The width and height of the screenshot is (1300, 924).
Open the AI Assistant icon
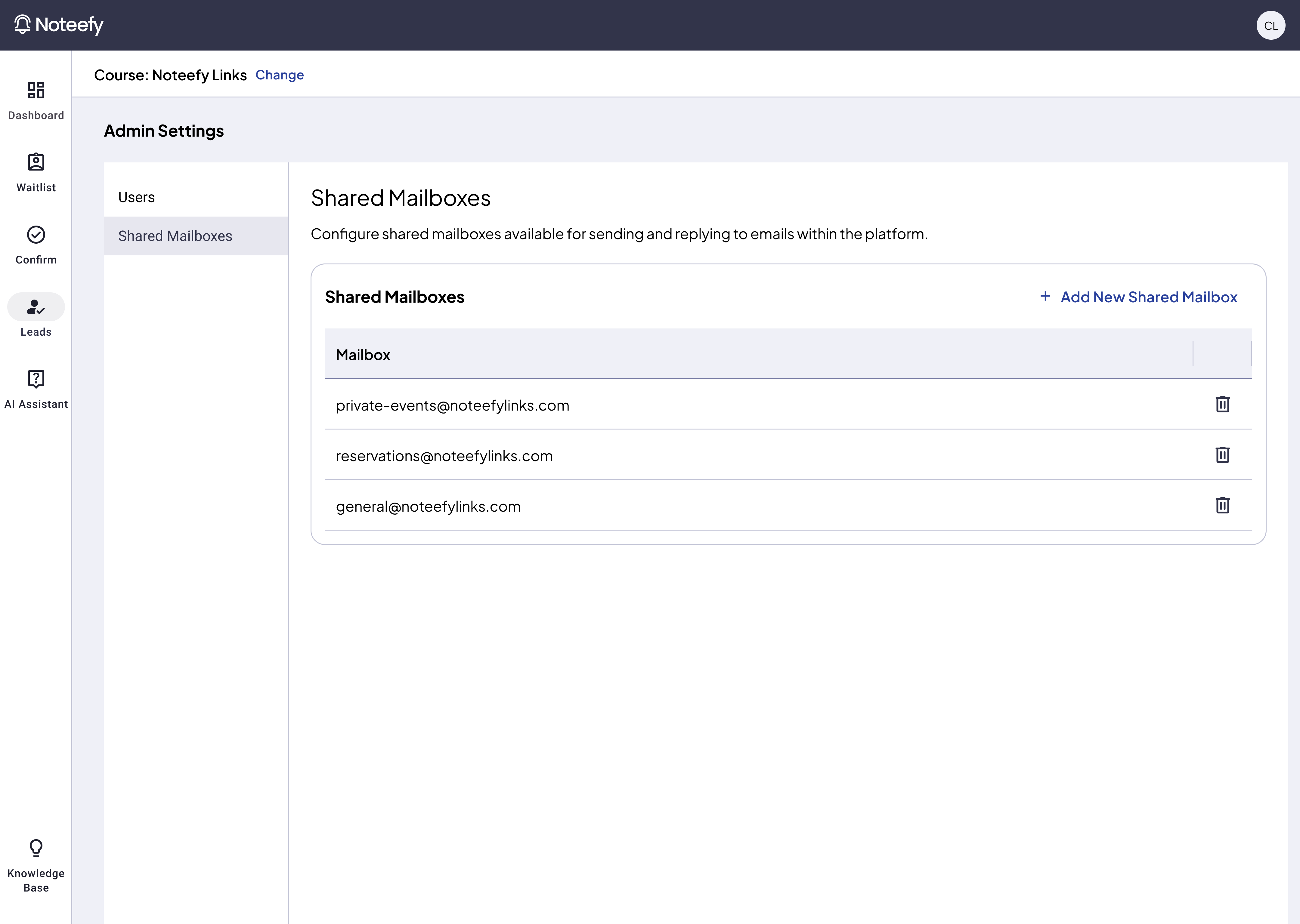click(x=36, y=379)
